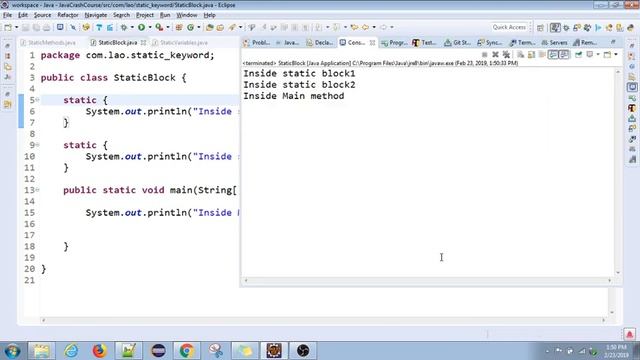This screenshot has height=360, width=640.
Task: Open the New Java Class dropdown arrow
Action: coord(199,27)
